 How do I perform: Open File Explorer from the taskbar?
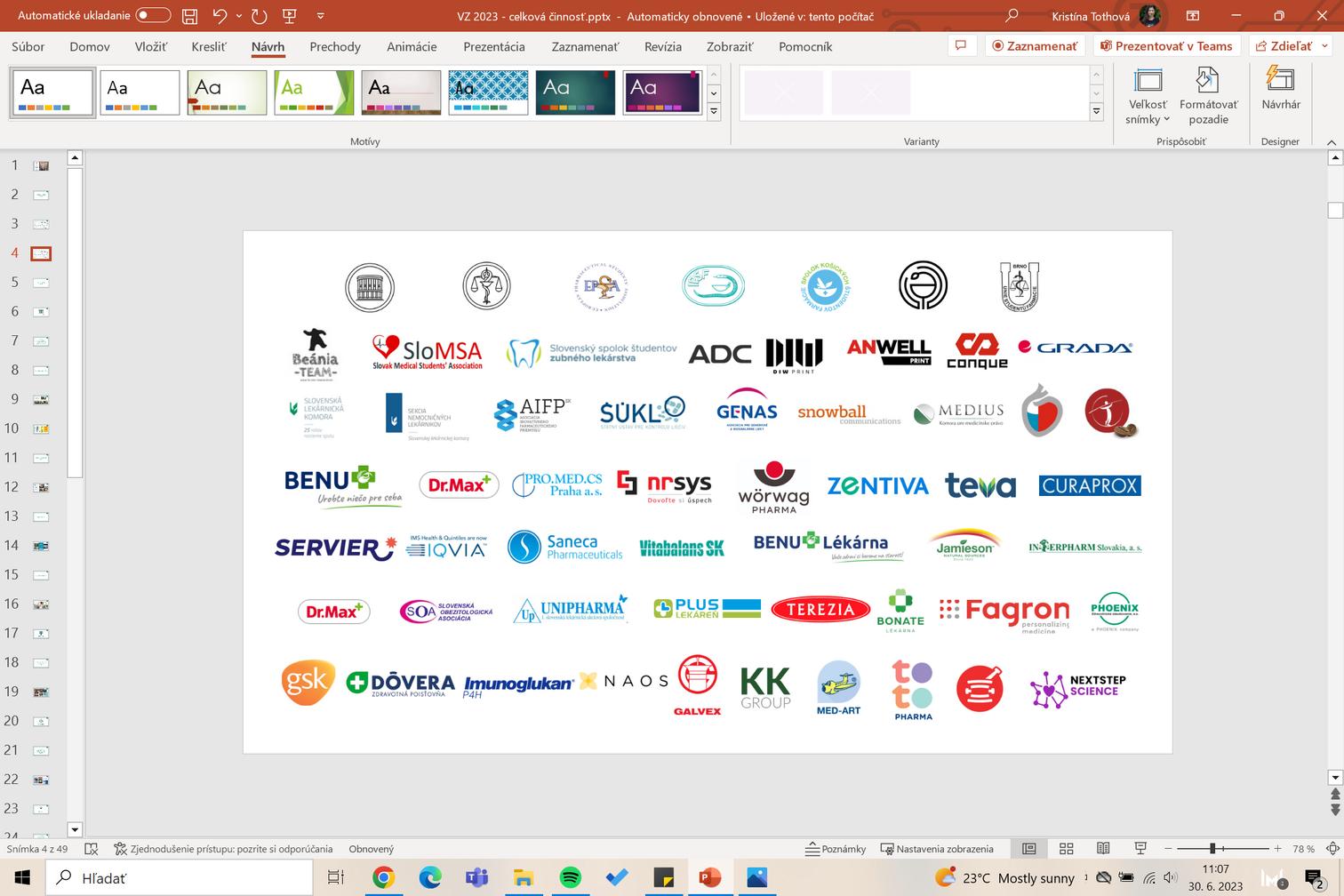pos(524,878)
